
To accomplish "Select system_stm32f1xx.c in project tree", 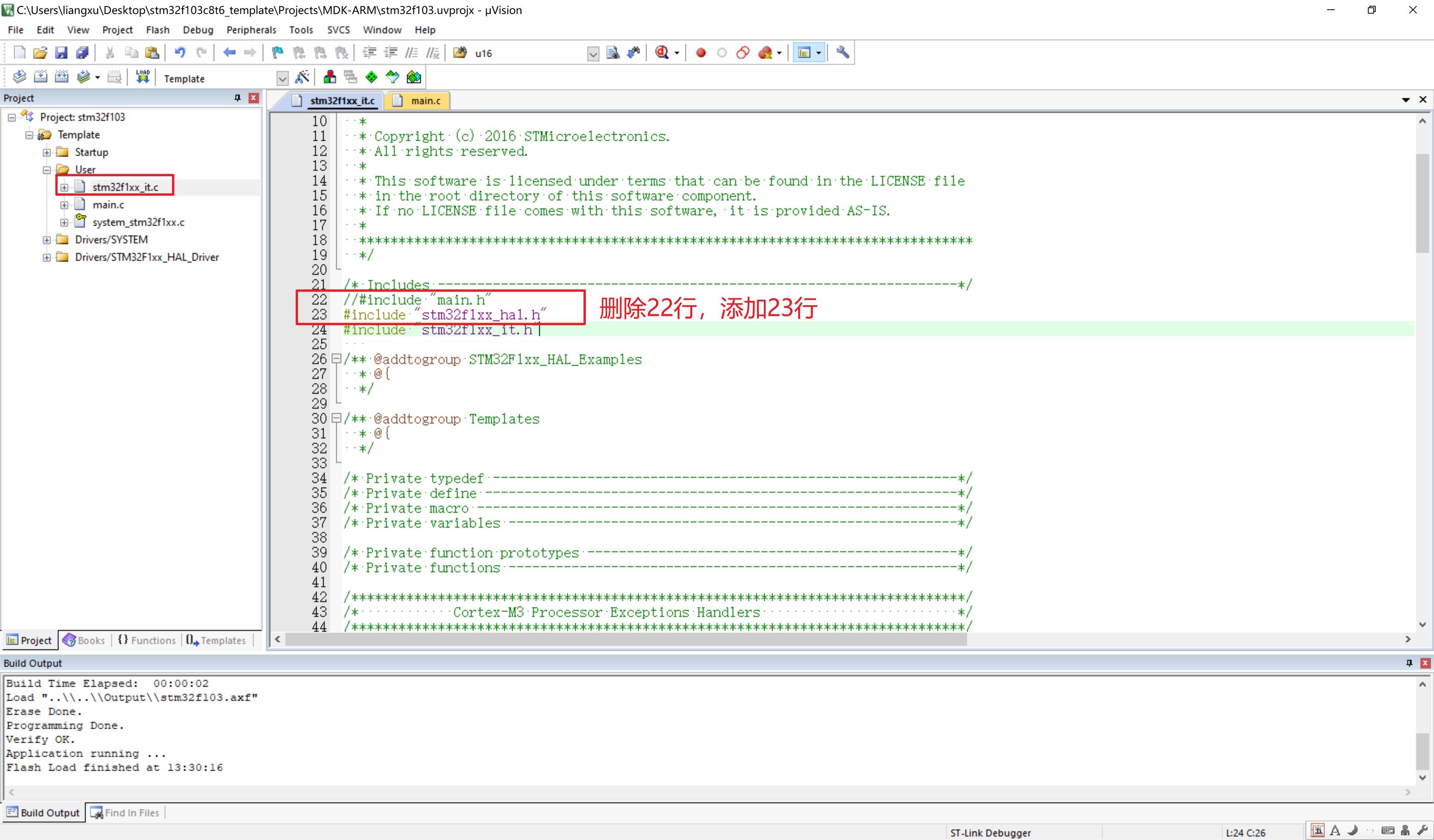I will [x=138, y=222].
